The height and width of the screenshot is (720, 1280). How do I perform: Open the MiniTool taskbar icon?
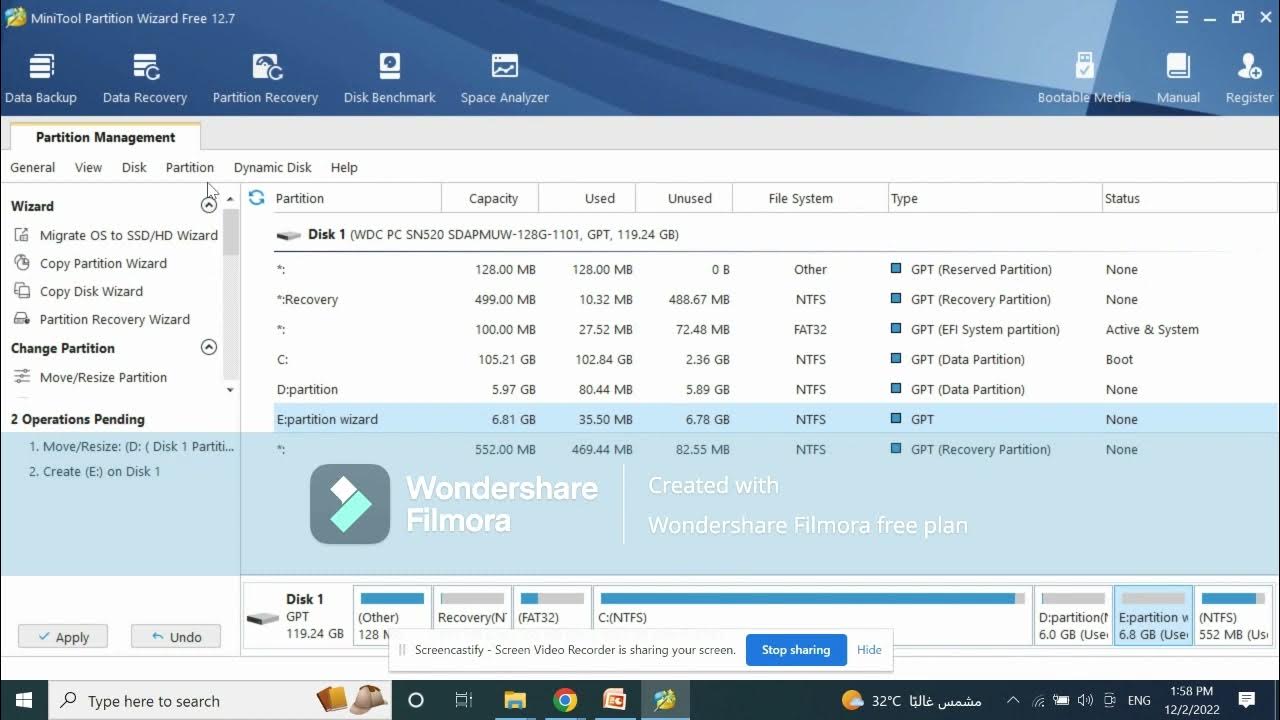tap(664, 700)
